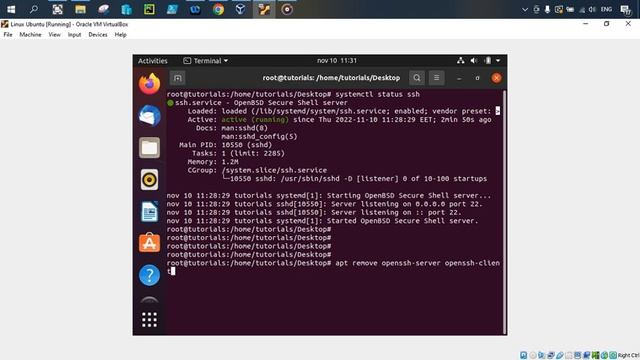Open the VirtualBox Devices menu
The image size is (640, 360).
click(98, 35)
